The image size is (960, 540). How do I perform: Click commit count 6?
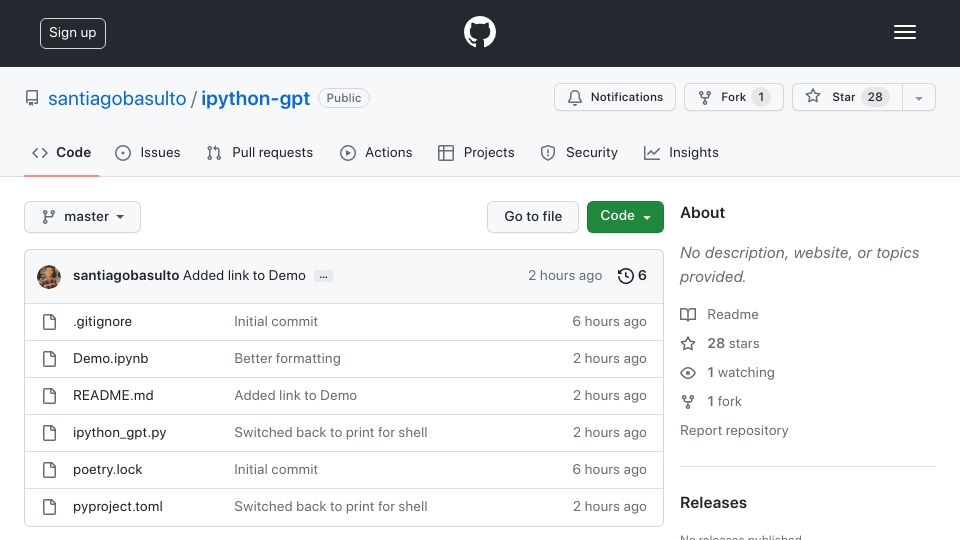(x=642, y=276)
